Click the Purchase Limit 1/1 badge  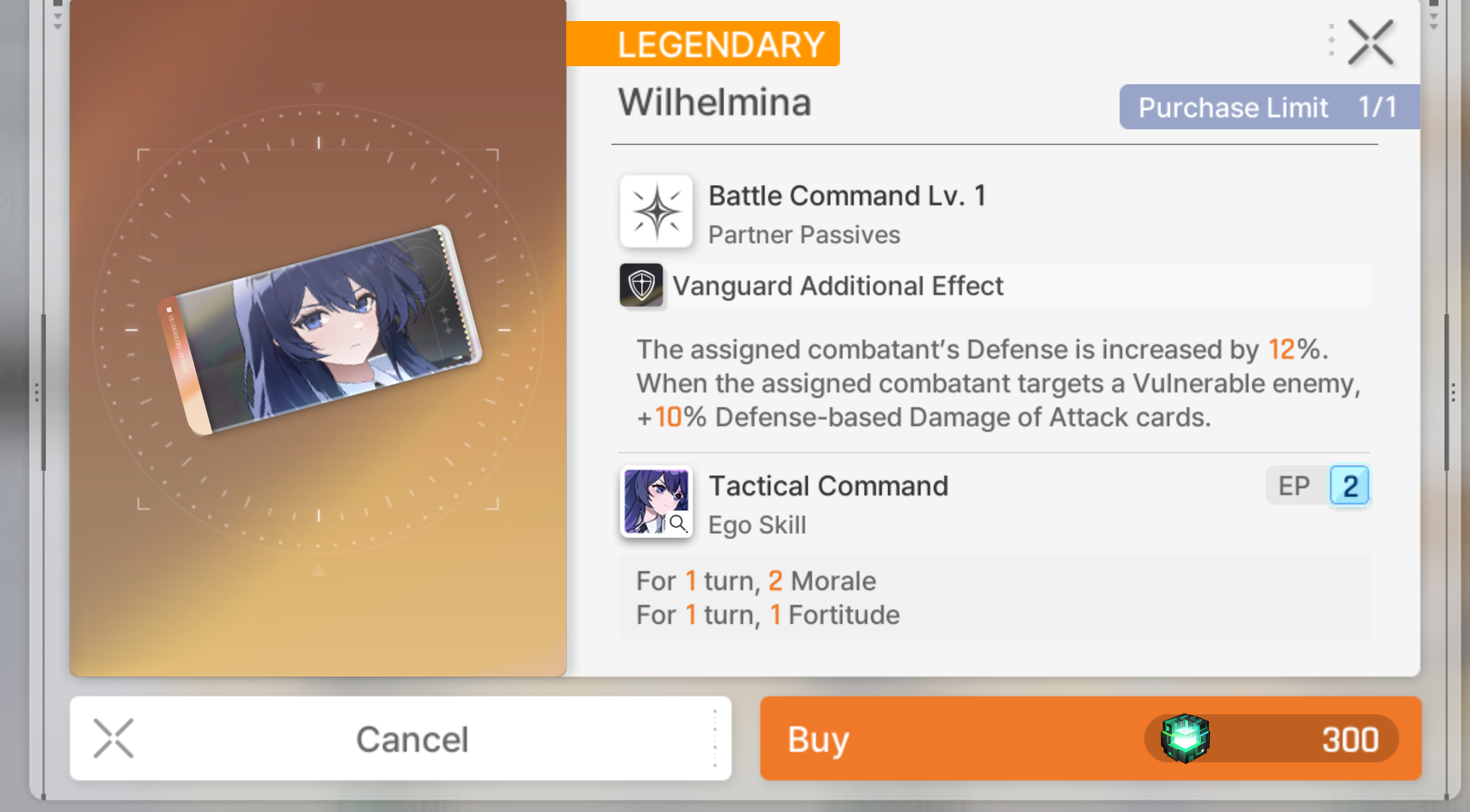click(1269, 107)
